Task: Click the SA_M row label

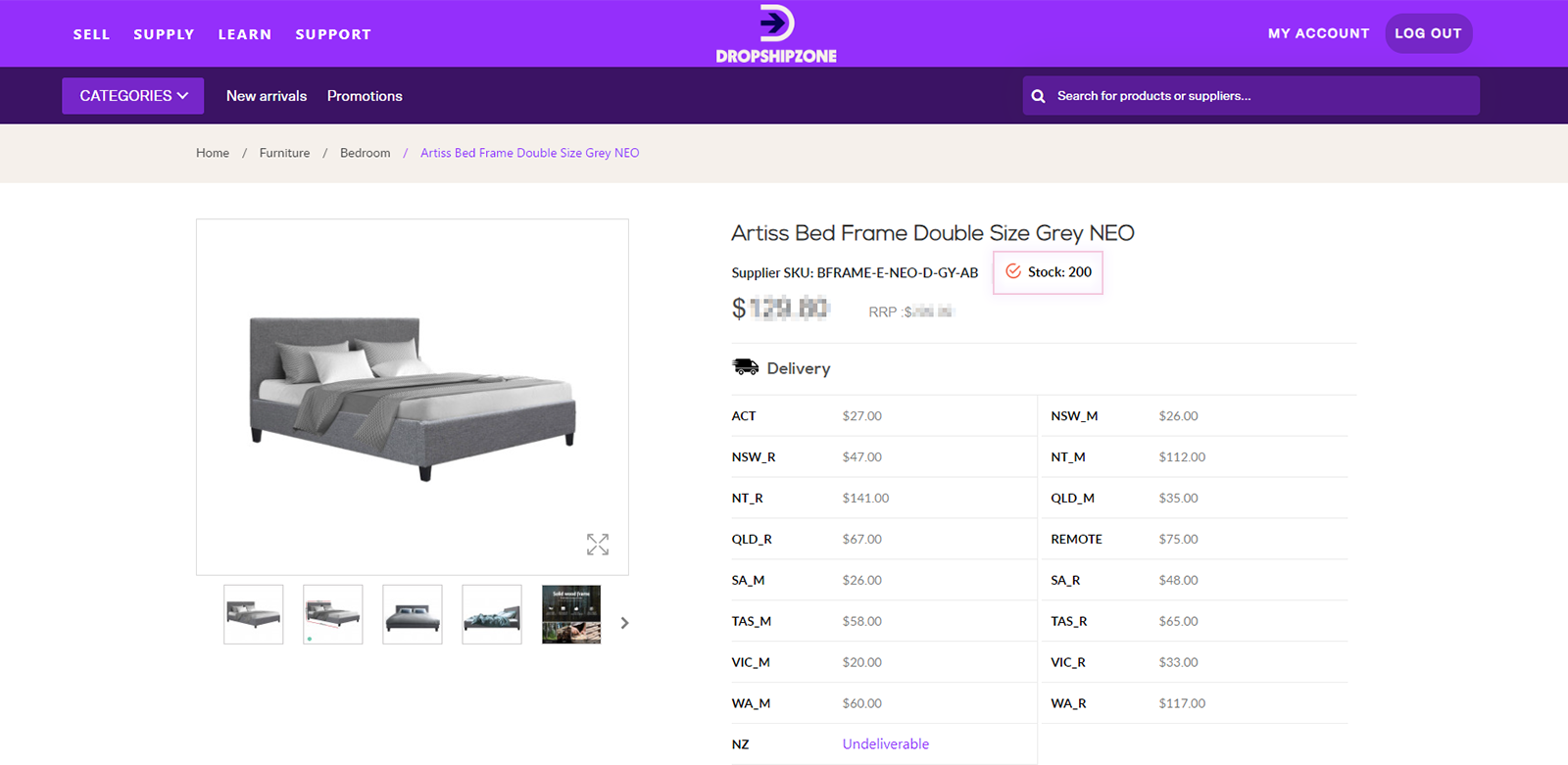Action: 748,581
